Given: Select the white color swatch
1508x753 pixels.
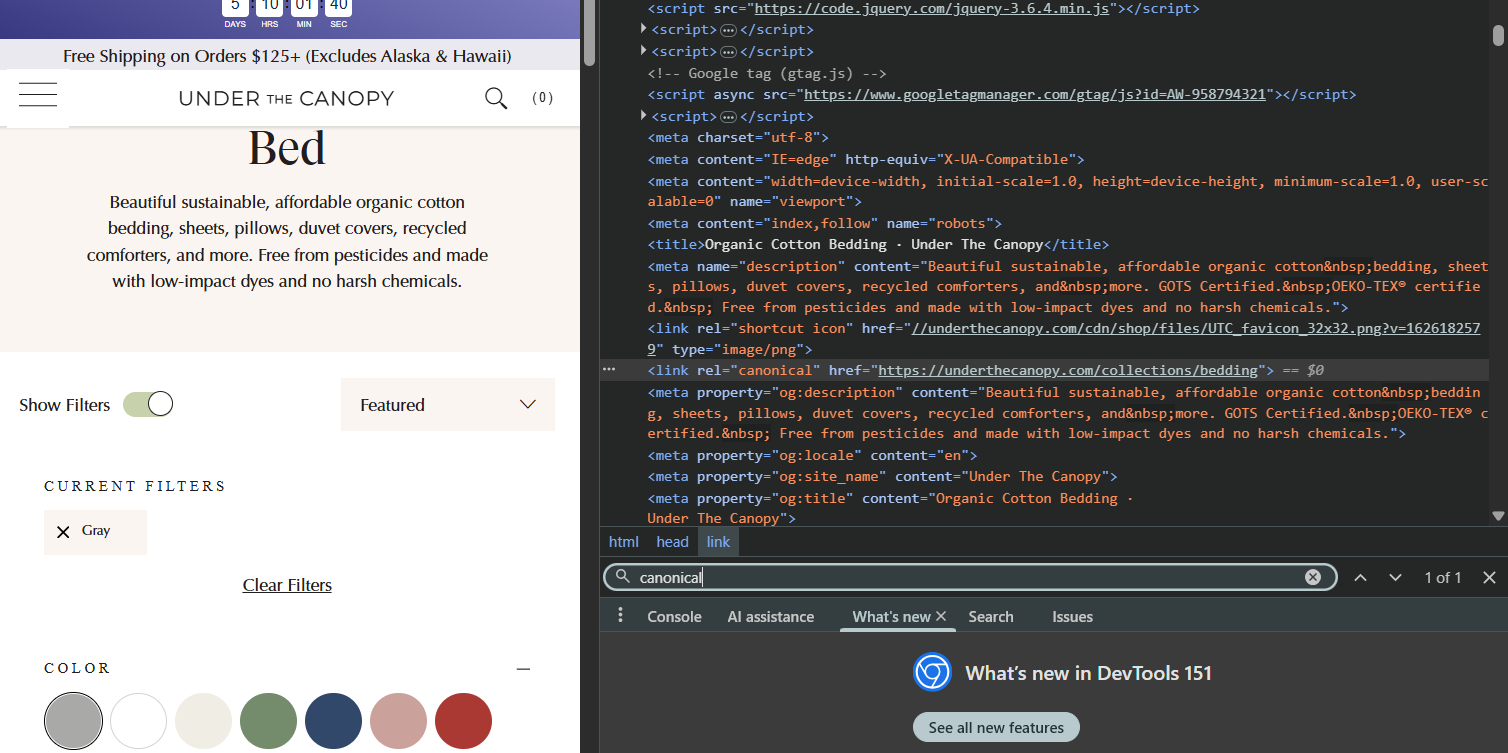Looking at the screenshot, I should tap(138, 721).
